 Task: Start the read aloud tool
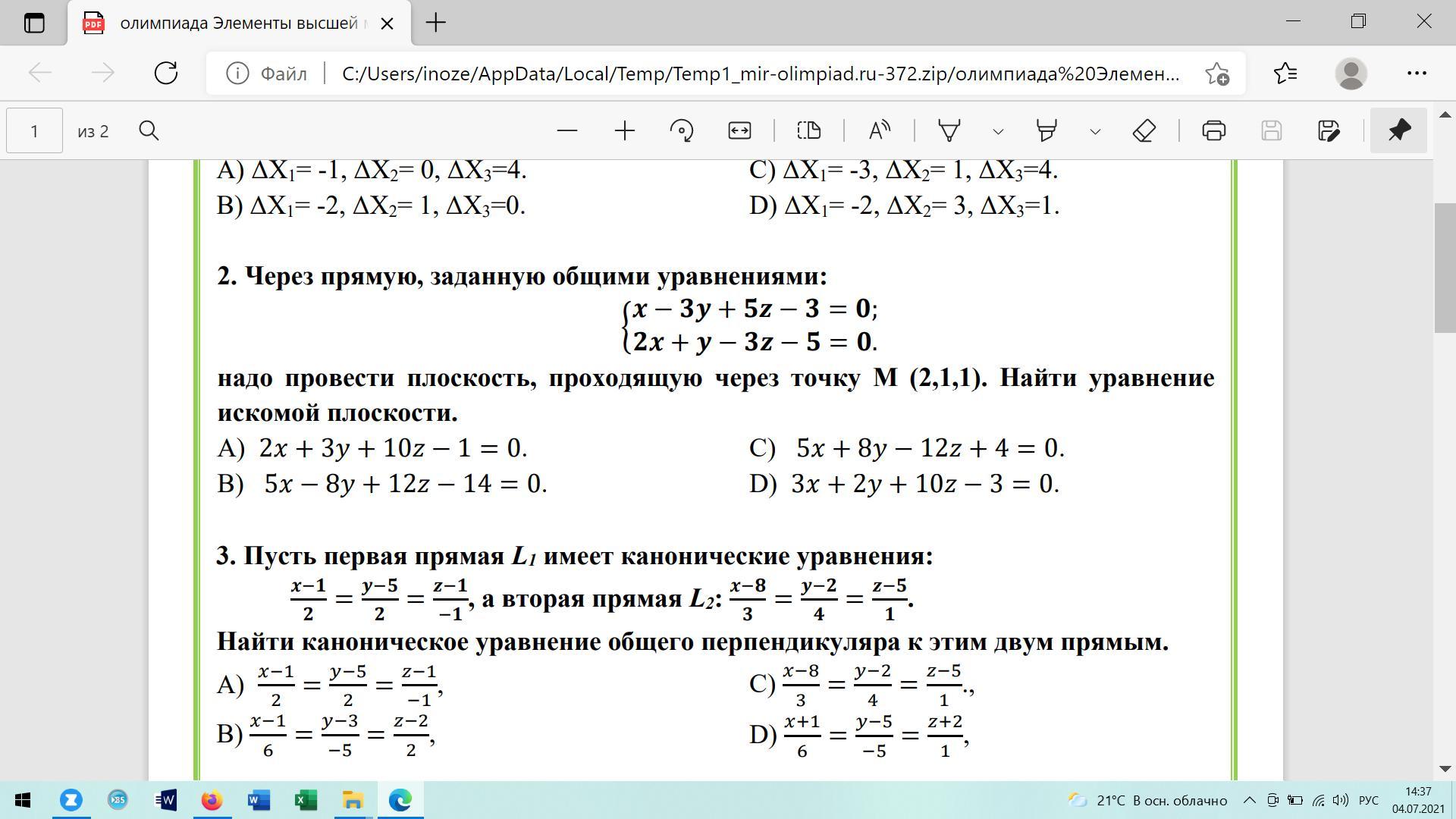click(879, 131)
